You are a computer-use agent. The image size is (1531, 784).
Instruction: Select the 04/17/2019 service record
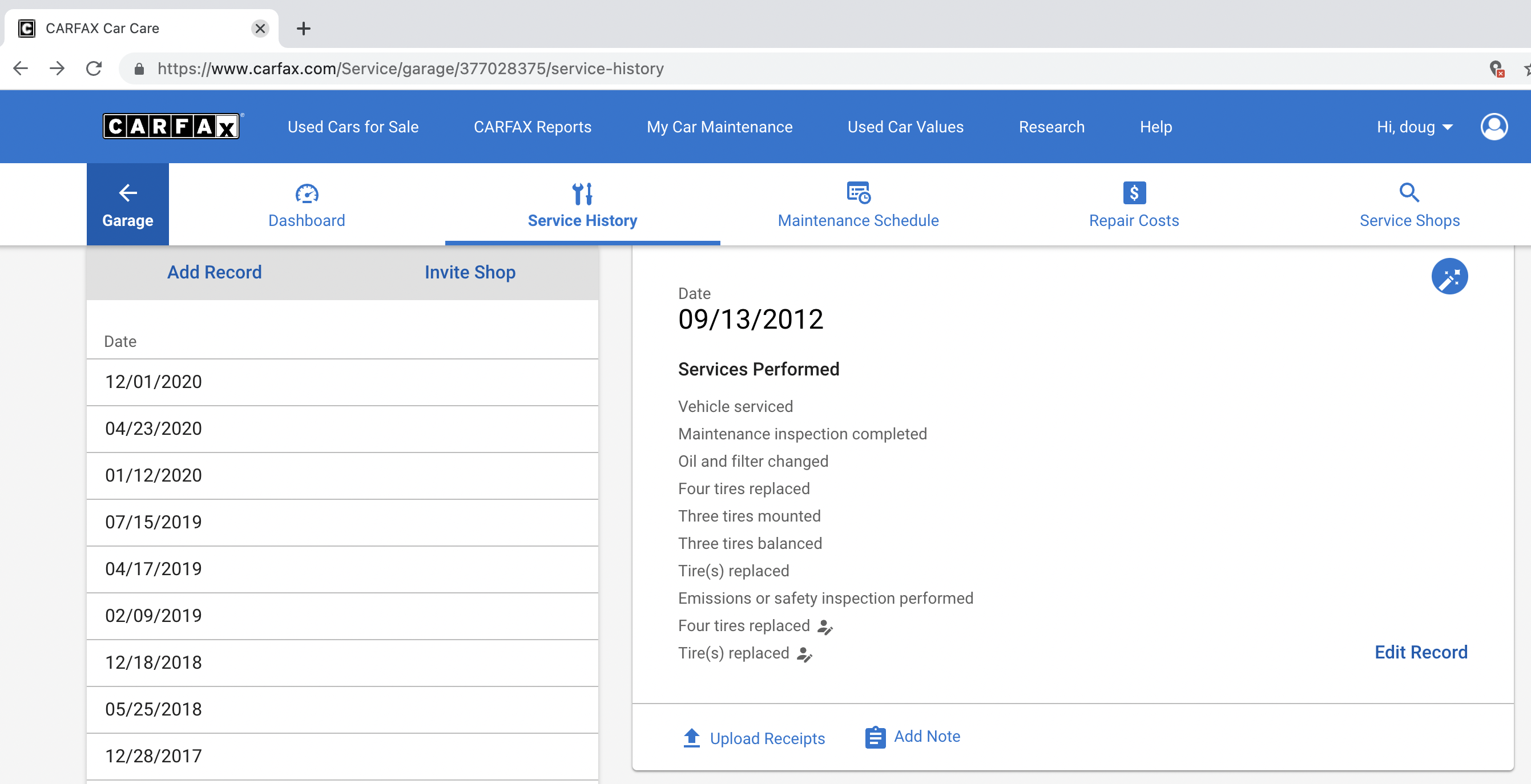pyautogui.click(x=343, y=569)
